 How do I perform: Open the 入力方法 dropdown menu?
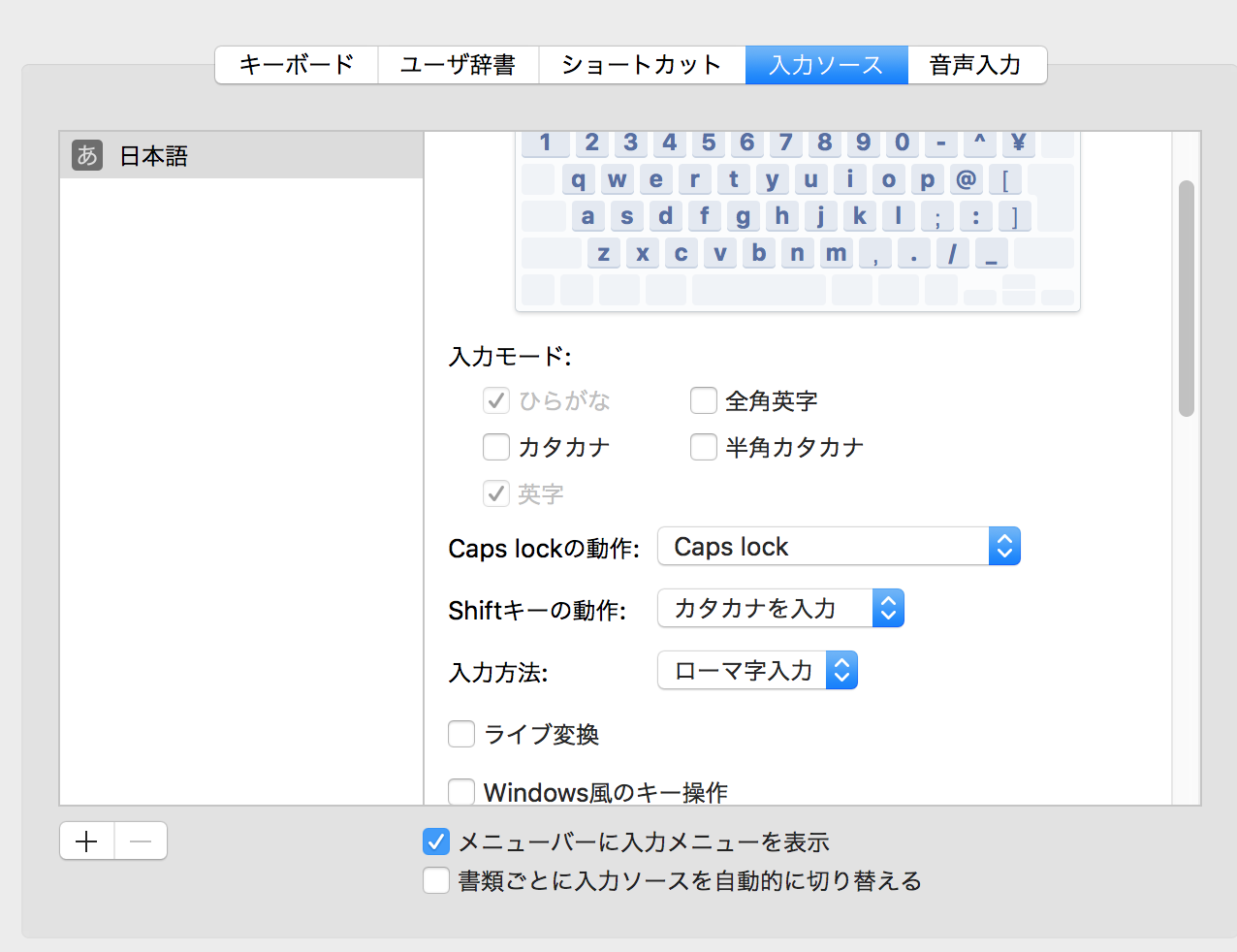coord(757,671)
